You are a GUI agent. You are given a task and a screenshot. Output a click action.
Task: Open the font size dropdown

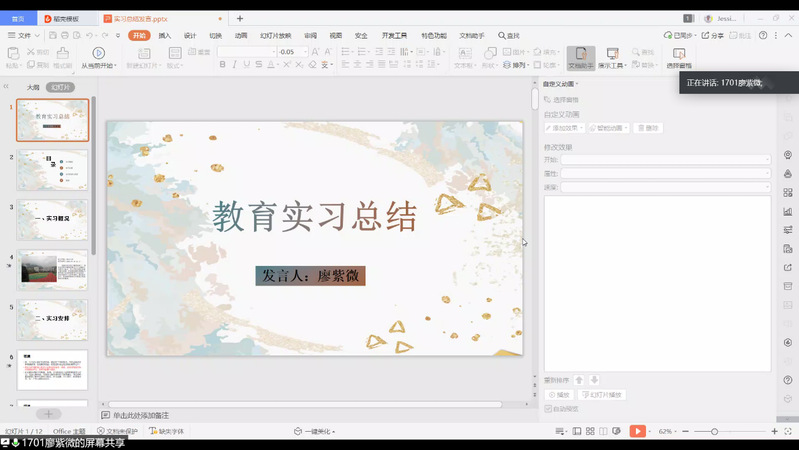304,52
